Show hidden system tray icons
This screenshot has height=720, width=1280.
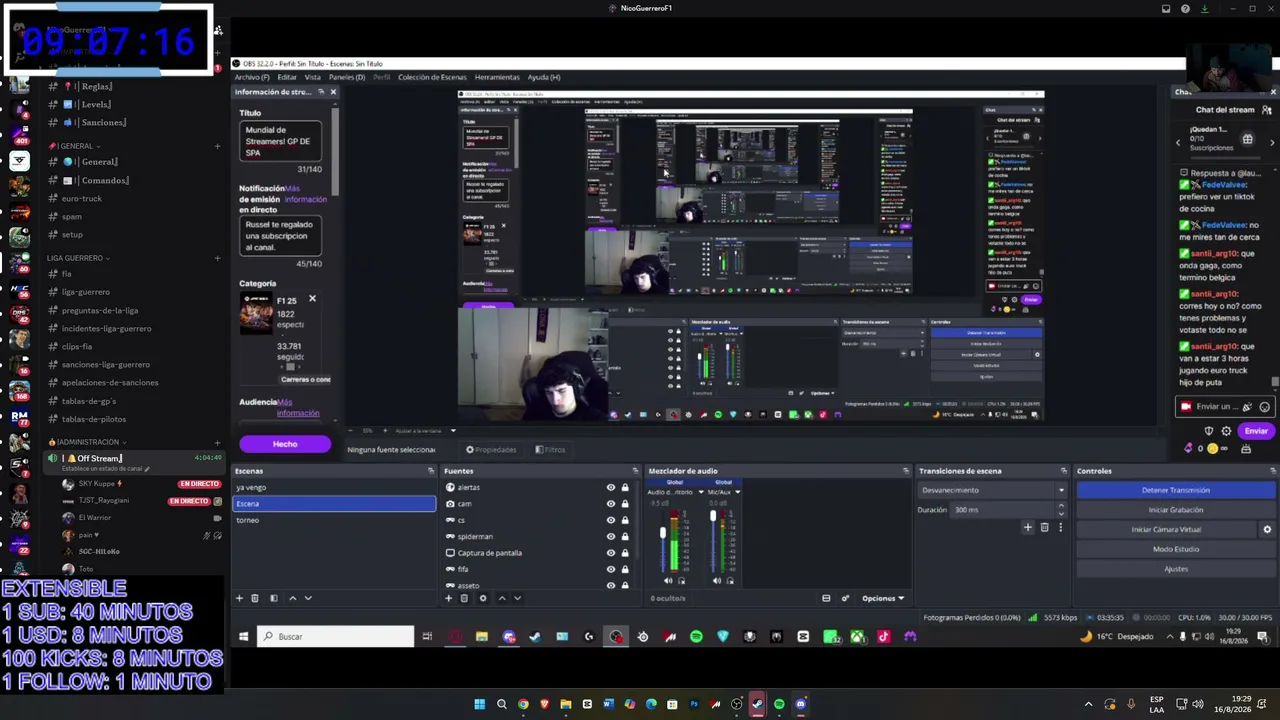(1089, 704)
